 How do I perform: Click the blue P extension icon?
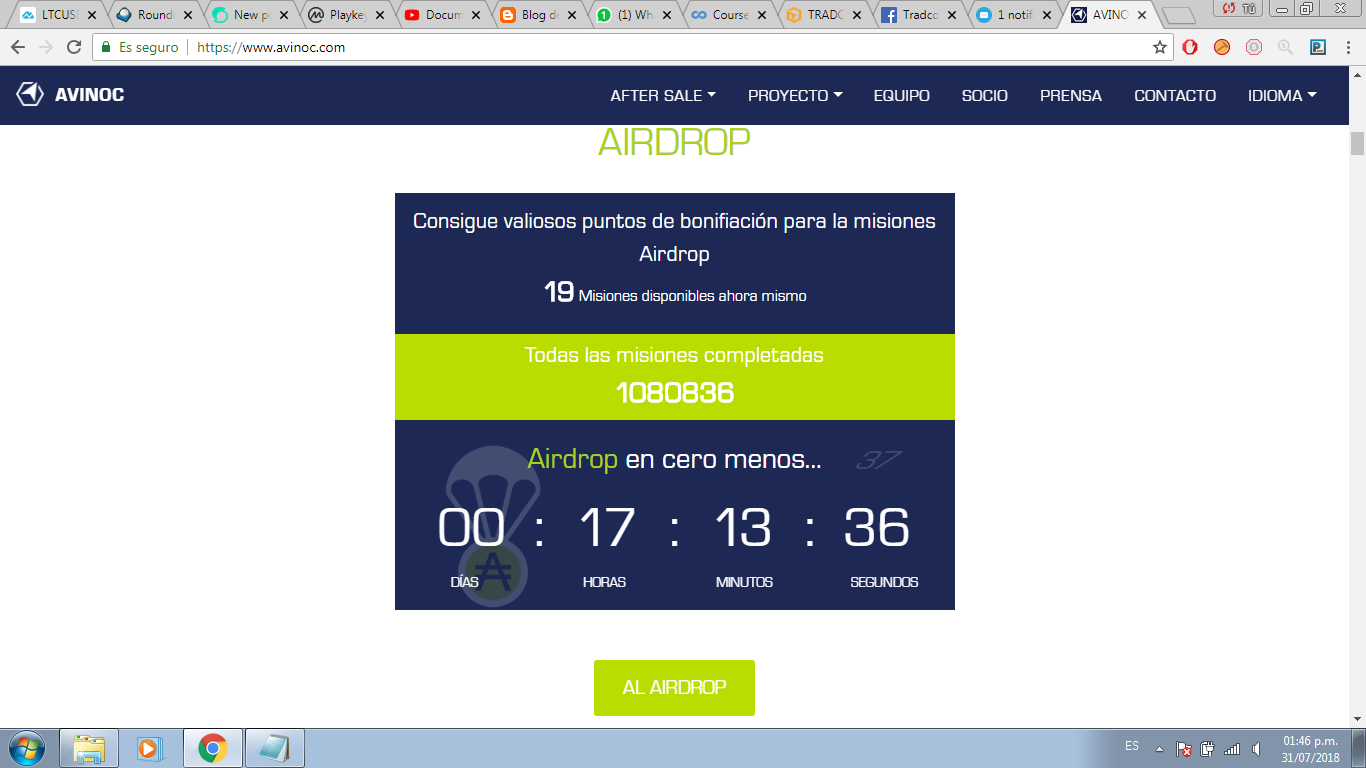click(1318, 47)
